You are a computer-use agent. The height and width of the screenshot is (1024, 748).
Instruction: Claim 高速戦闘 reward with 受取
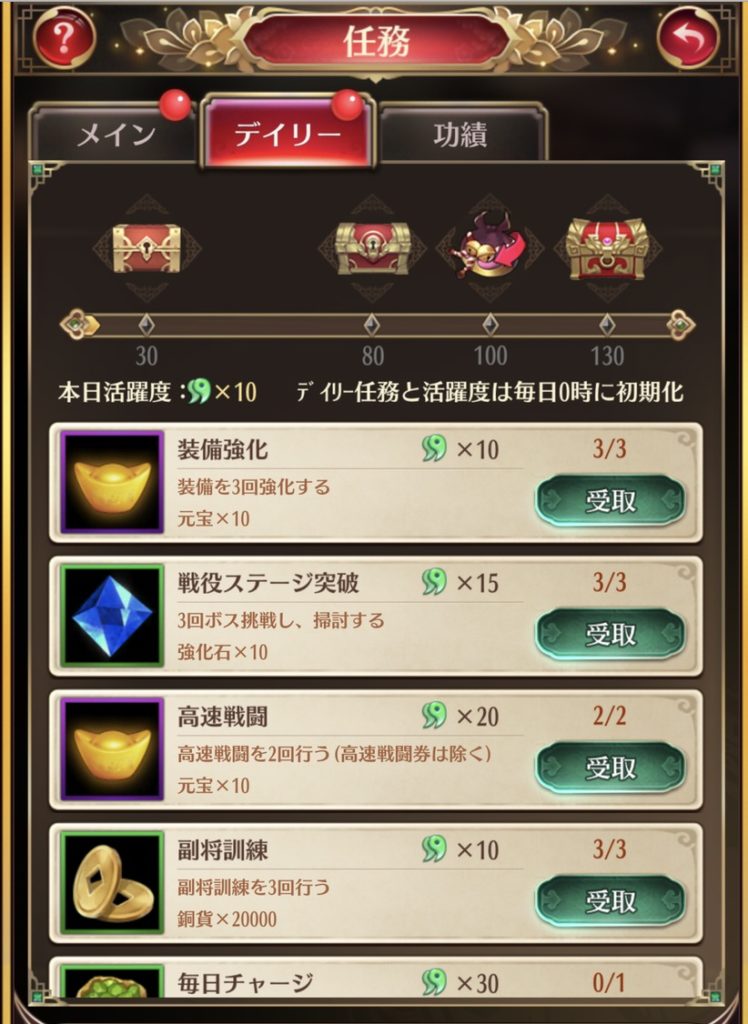[610, 767]
